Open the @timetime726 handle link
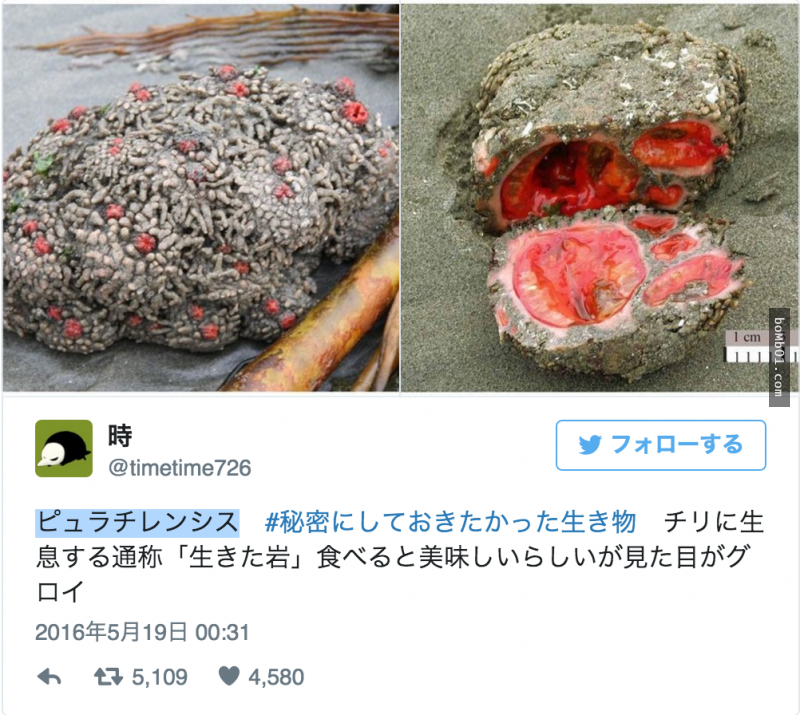This screenshot has width=800, height=715. [x=180, y=468]
